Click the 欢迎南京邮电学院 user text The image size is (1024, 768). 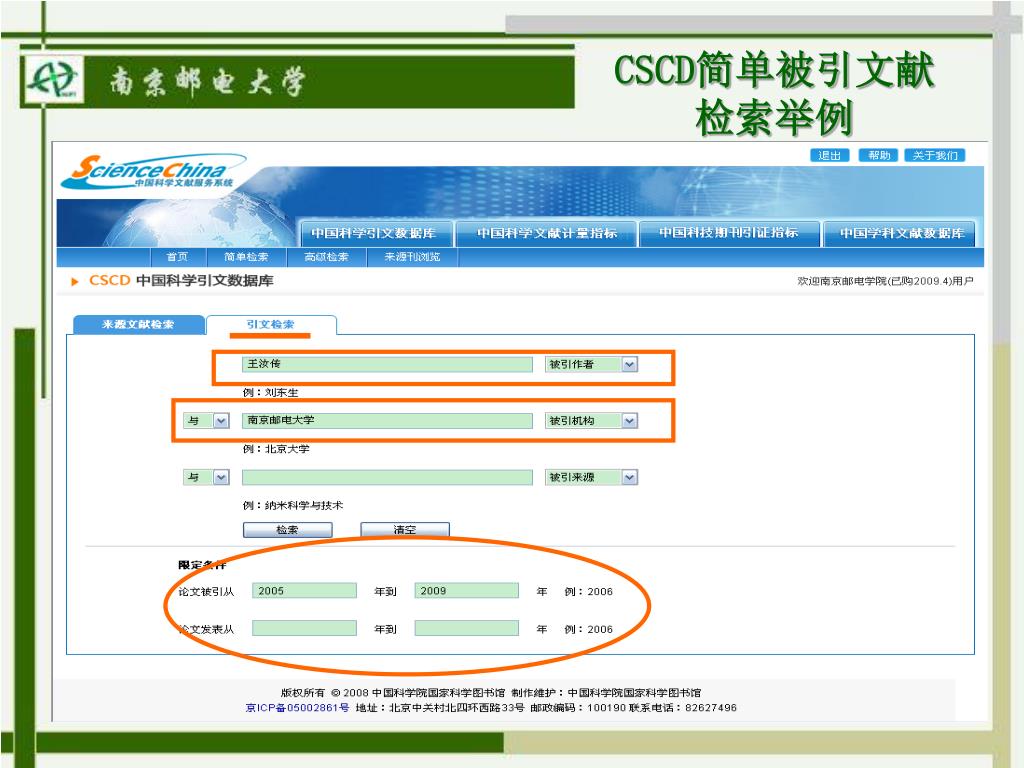[885, 281]
